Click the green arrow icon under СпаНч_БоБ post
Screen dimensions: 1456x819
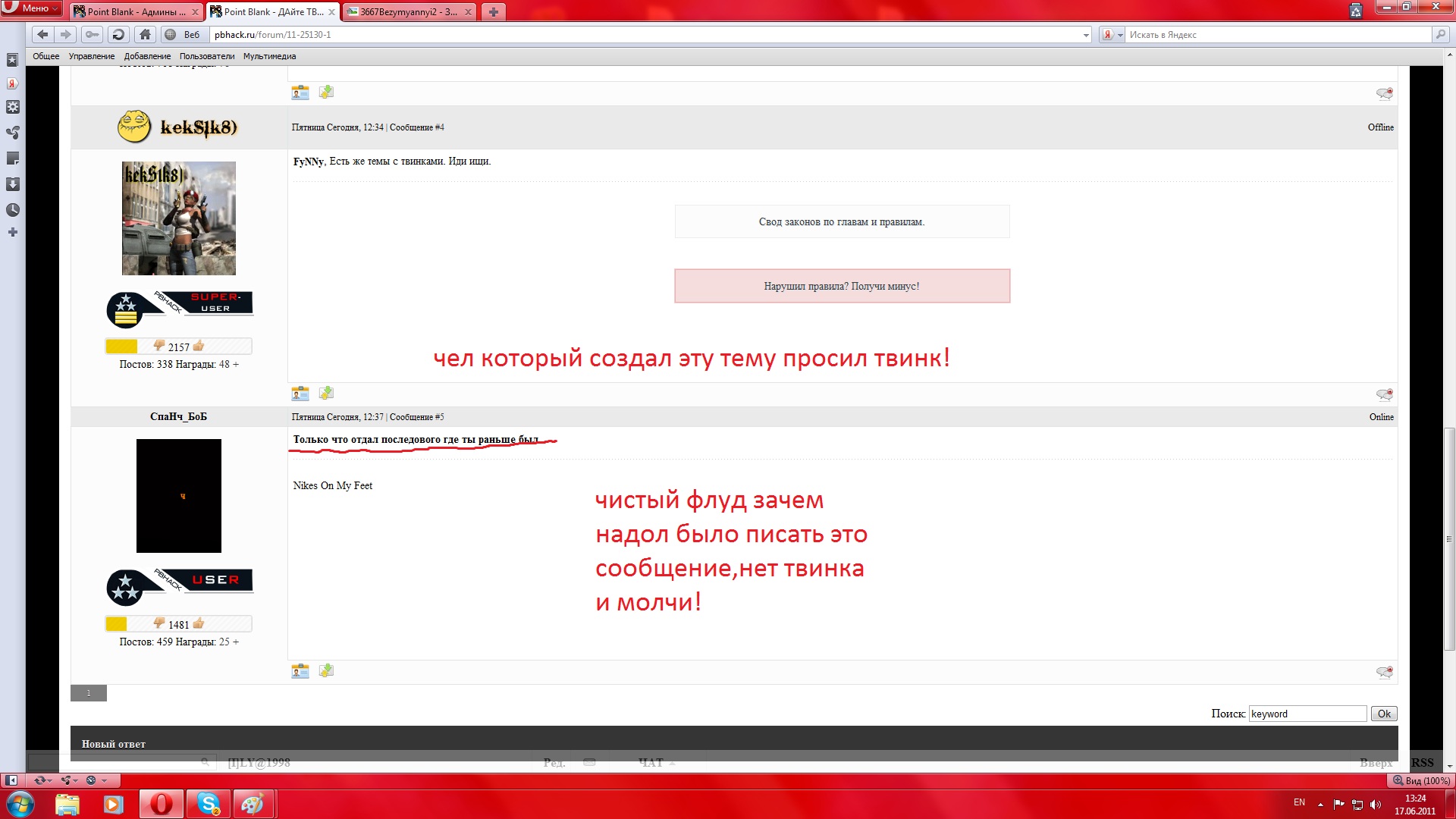coord(326,670)
